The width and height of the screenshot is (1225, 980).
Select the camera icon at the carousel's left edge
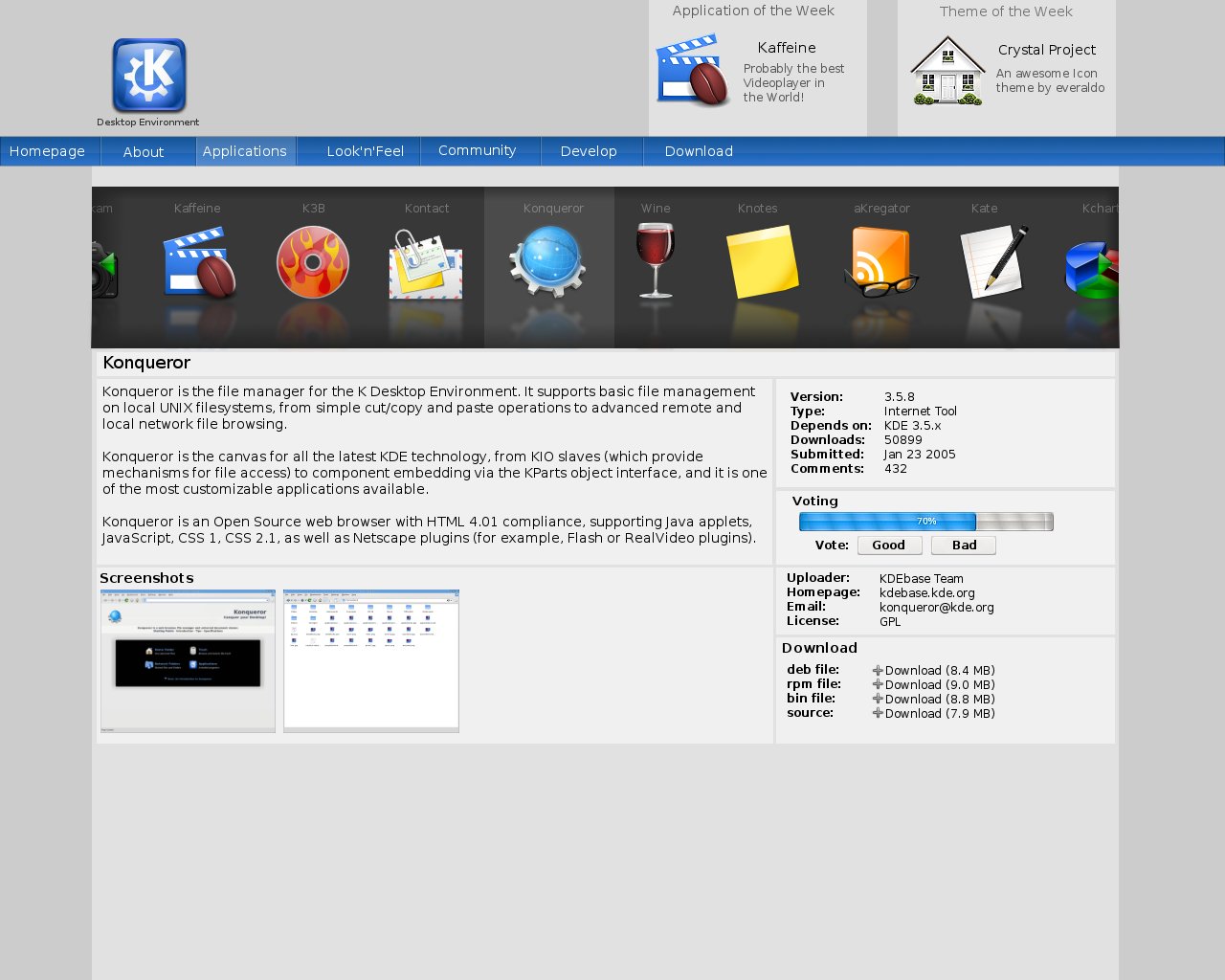[104, 270]
